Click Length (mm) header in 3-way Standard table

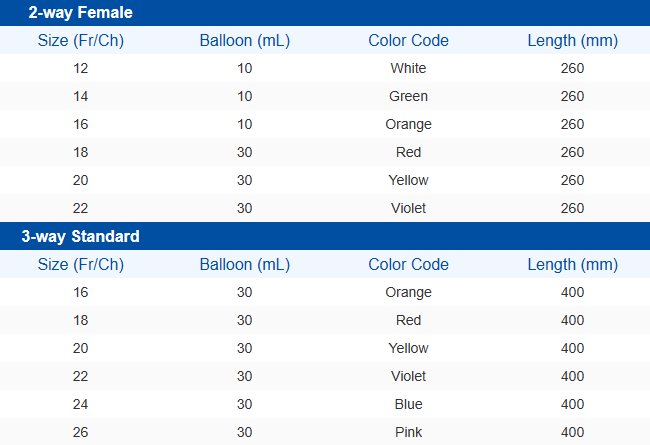pos(572,265)
